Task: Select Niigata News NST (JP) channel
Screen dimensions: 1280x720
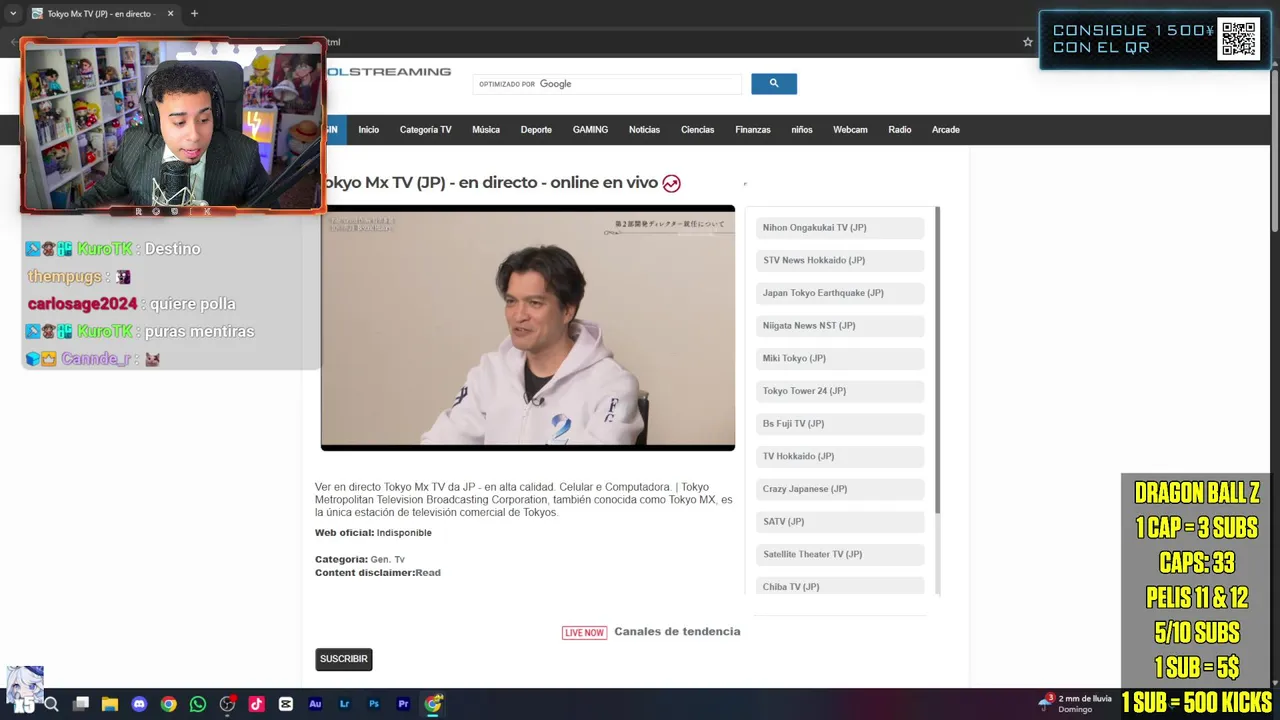Action: 840,326
